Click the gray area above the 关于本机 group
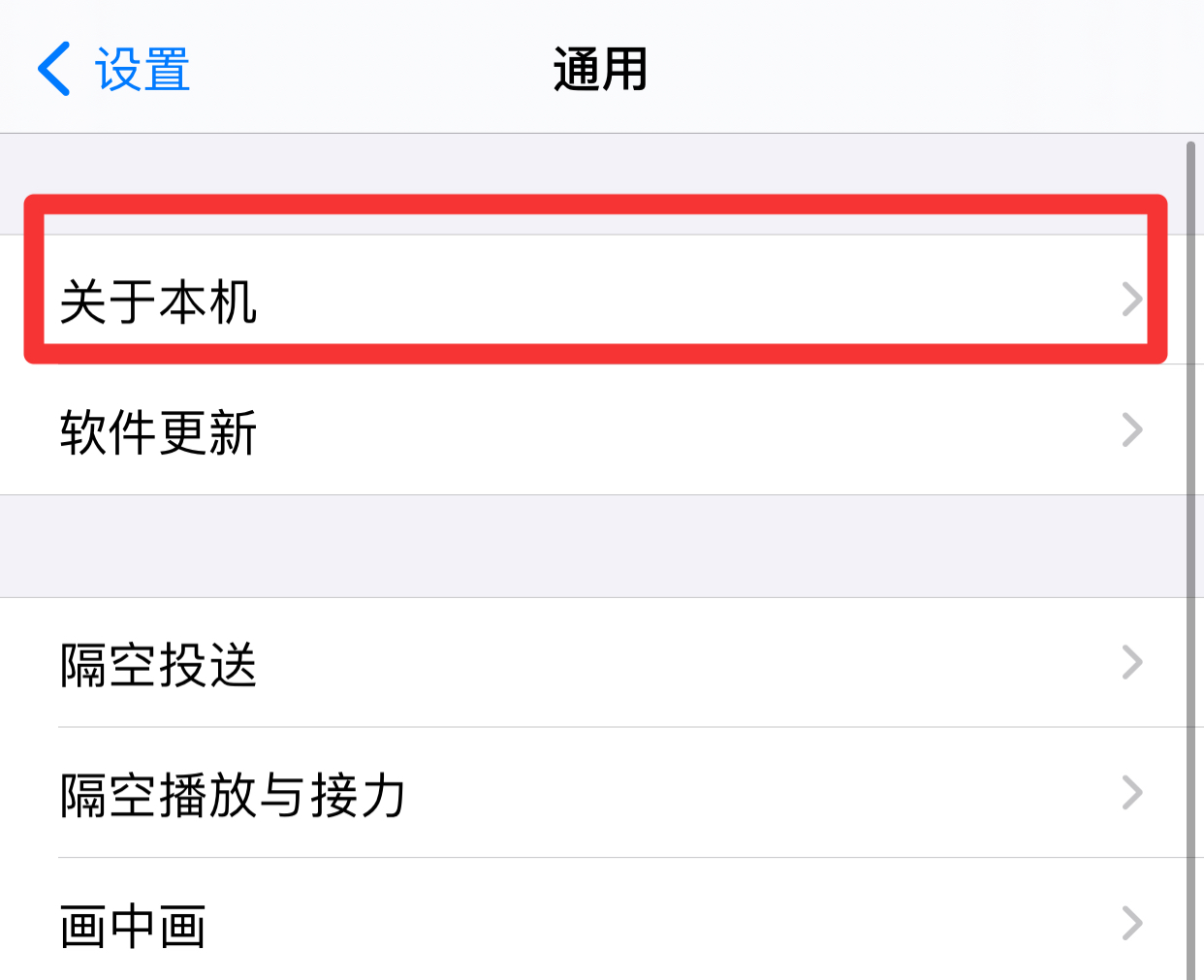 (x=602, y=163)
